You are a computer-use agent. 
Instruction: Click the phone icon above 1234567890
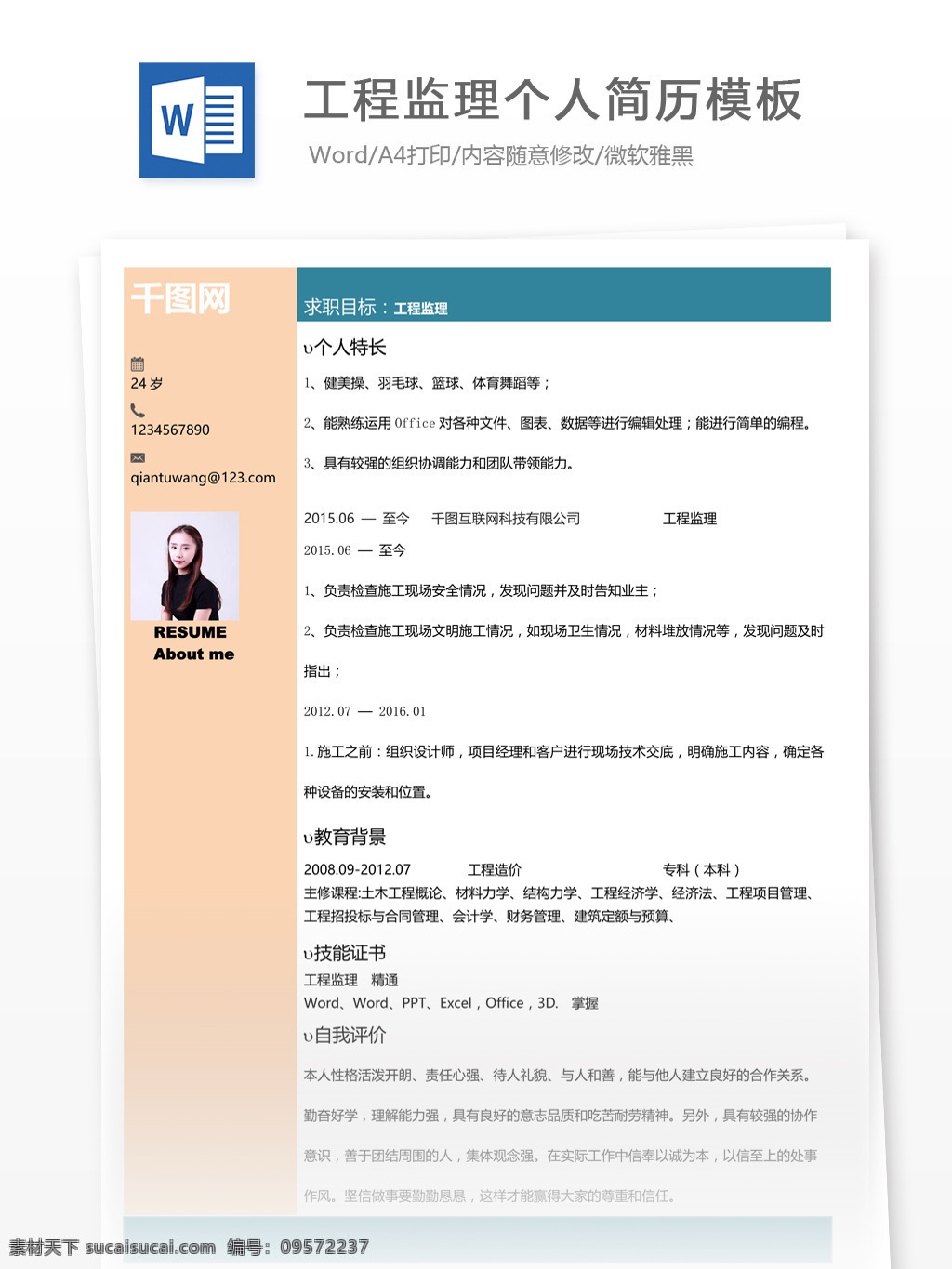tap(138, 410)
